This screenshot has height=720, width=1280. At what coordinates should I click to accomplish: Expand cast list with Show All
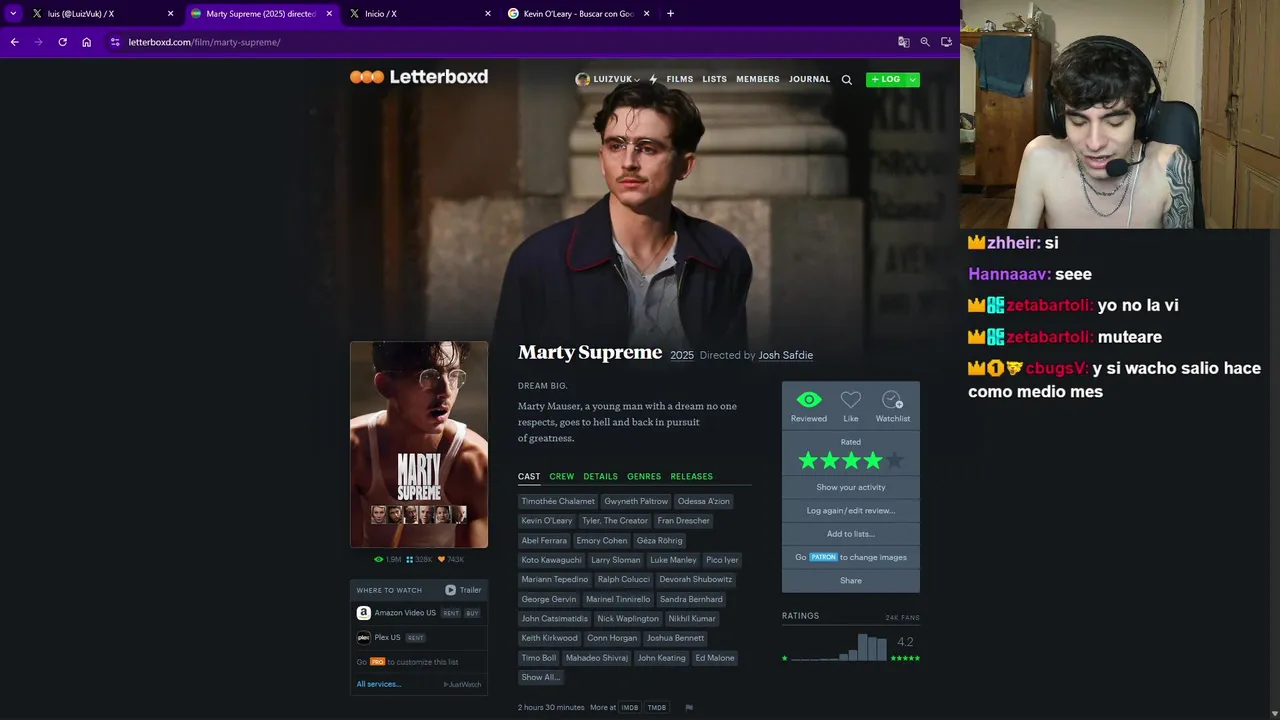pyautogui.click(x=540, y=677)
